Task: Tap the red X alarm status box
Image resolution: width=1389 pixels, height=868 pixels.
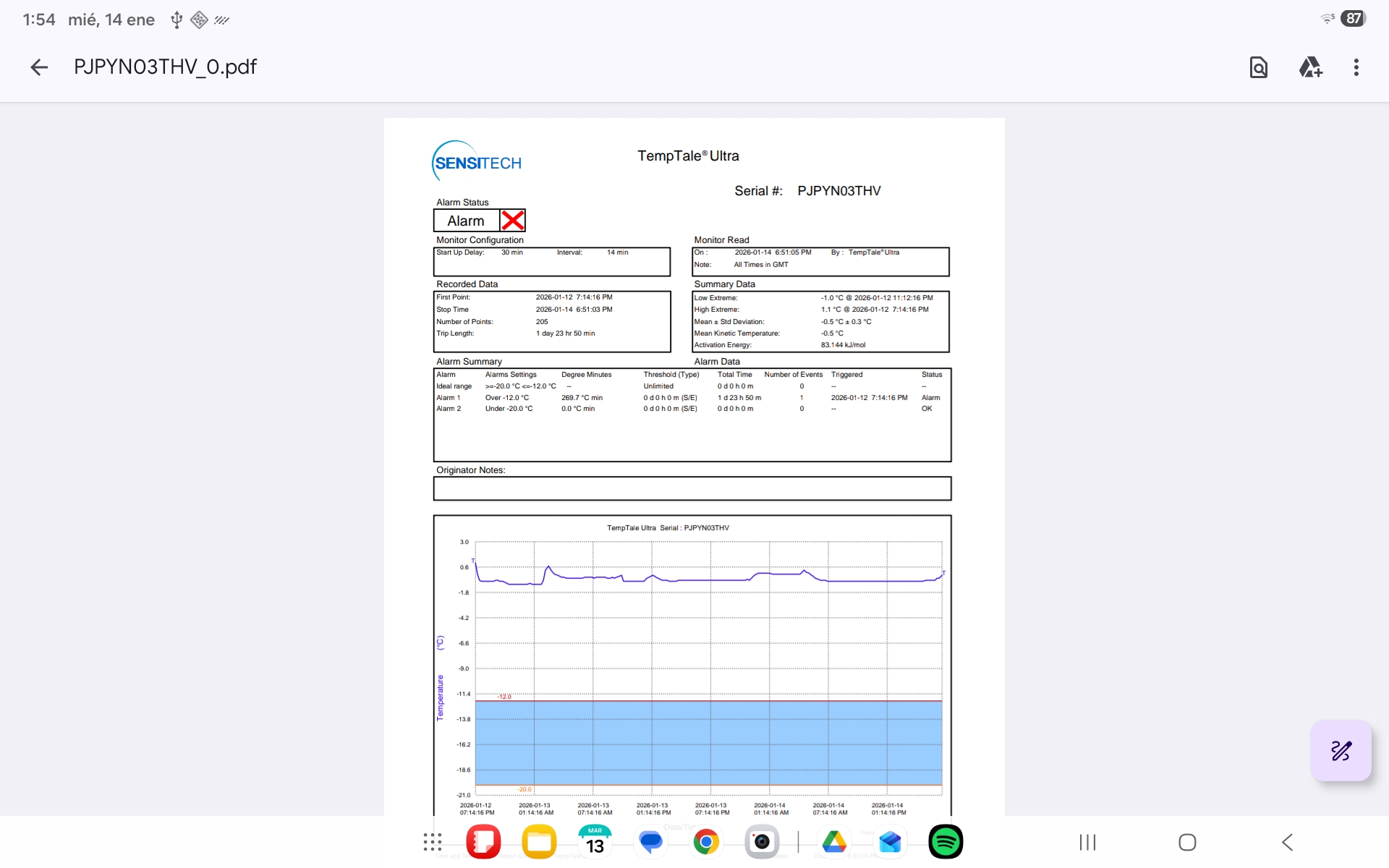Action: pyautogui.click(x=513, y=221)
